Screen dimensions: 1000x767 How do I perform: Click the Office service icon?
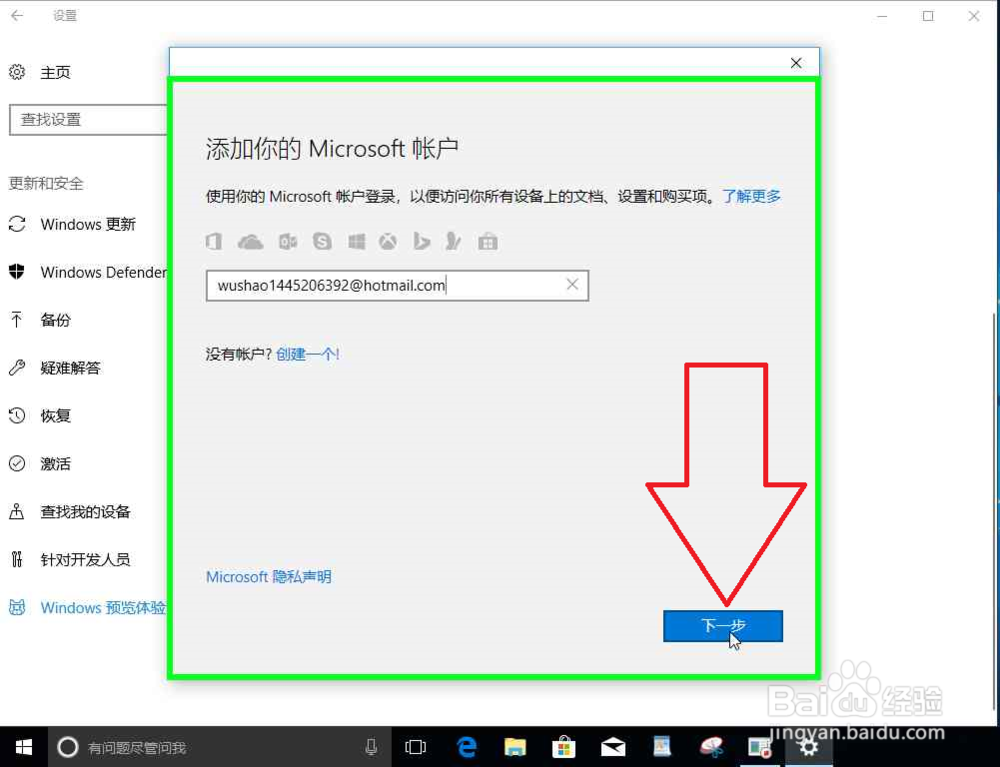coord(214,242)
